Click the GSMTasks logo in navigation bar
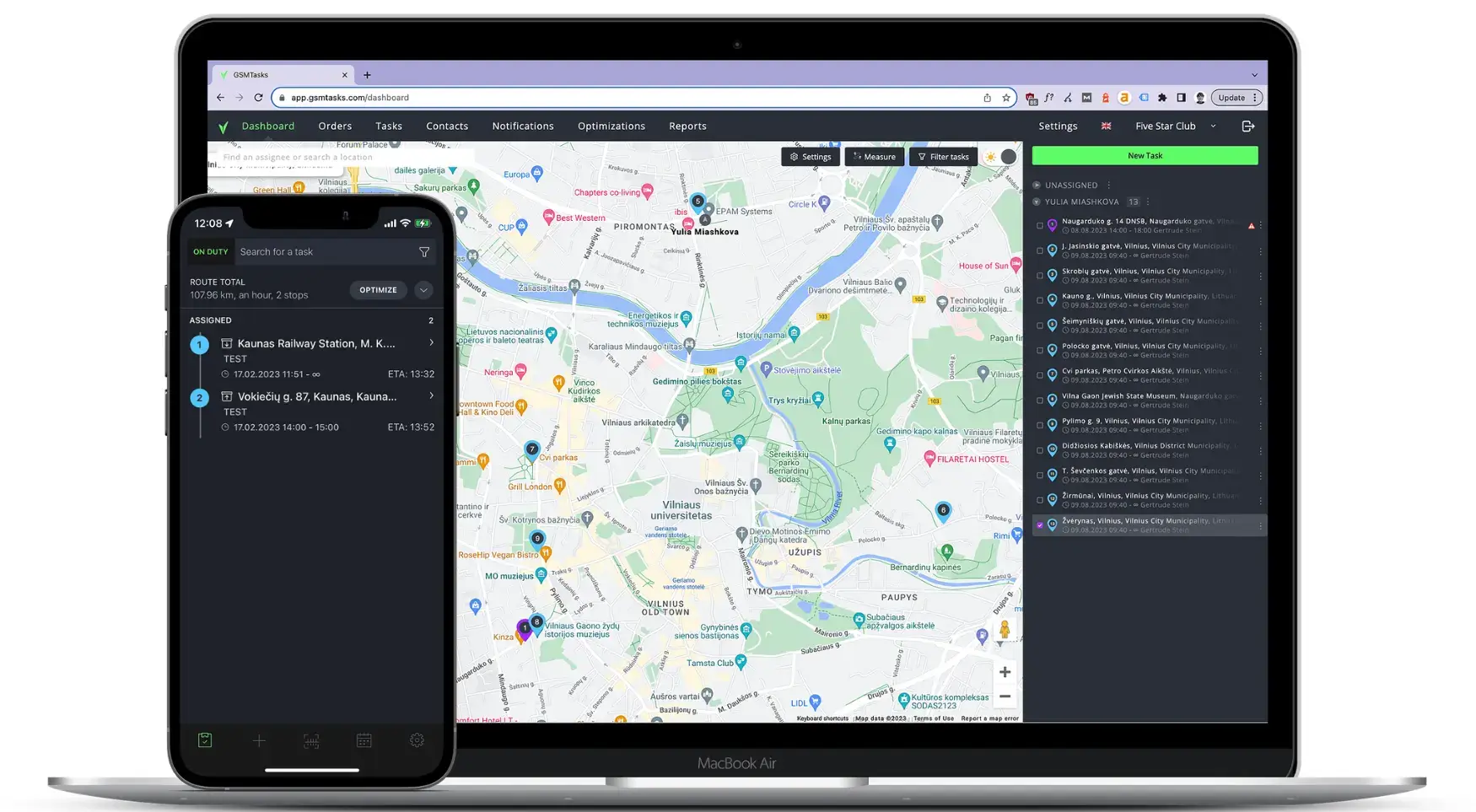1476x812 pixels. pyautogui.click(x=223, y=126)
